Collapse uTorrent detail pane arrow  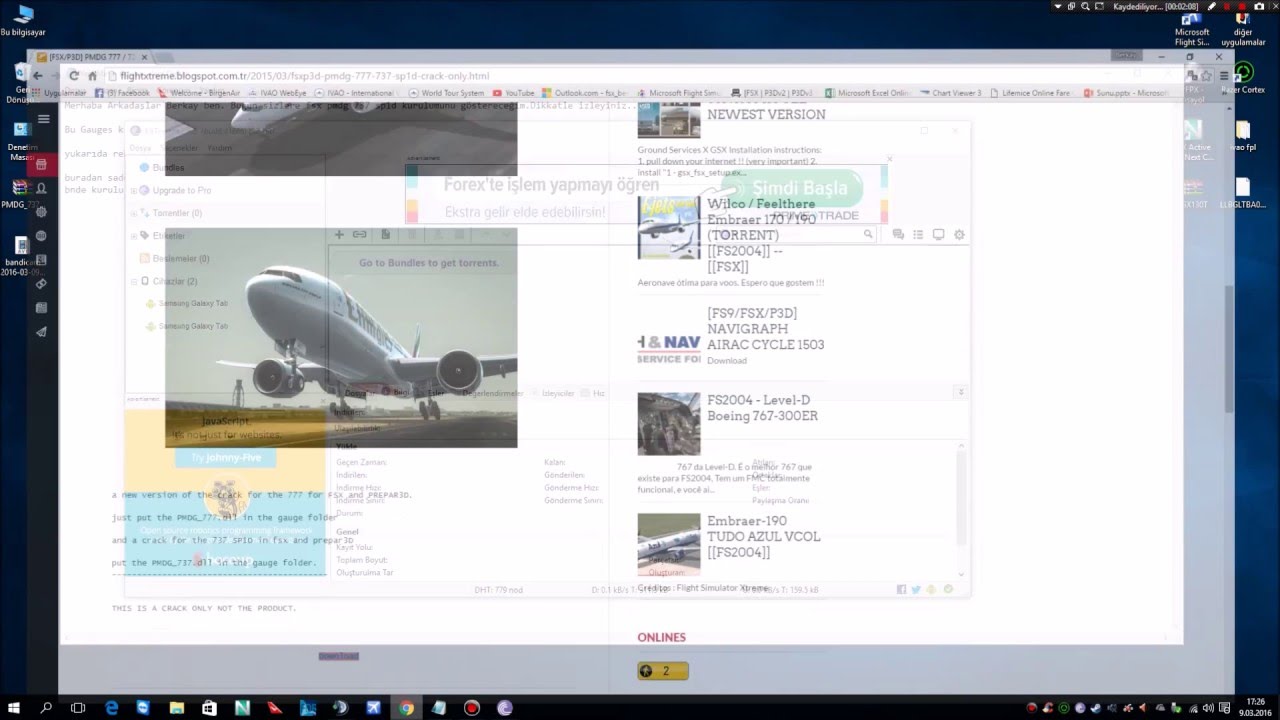click(x=960, y=392)
